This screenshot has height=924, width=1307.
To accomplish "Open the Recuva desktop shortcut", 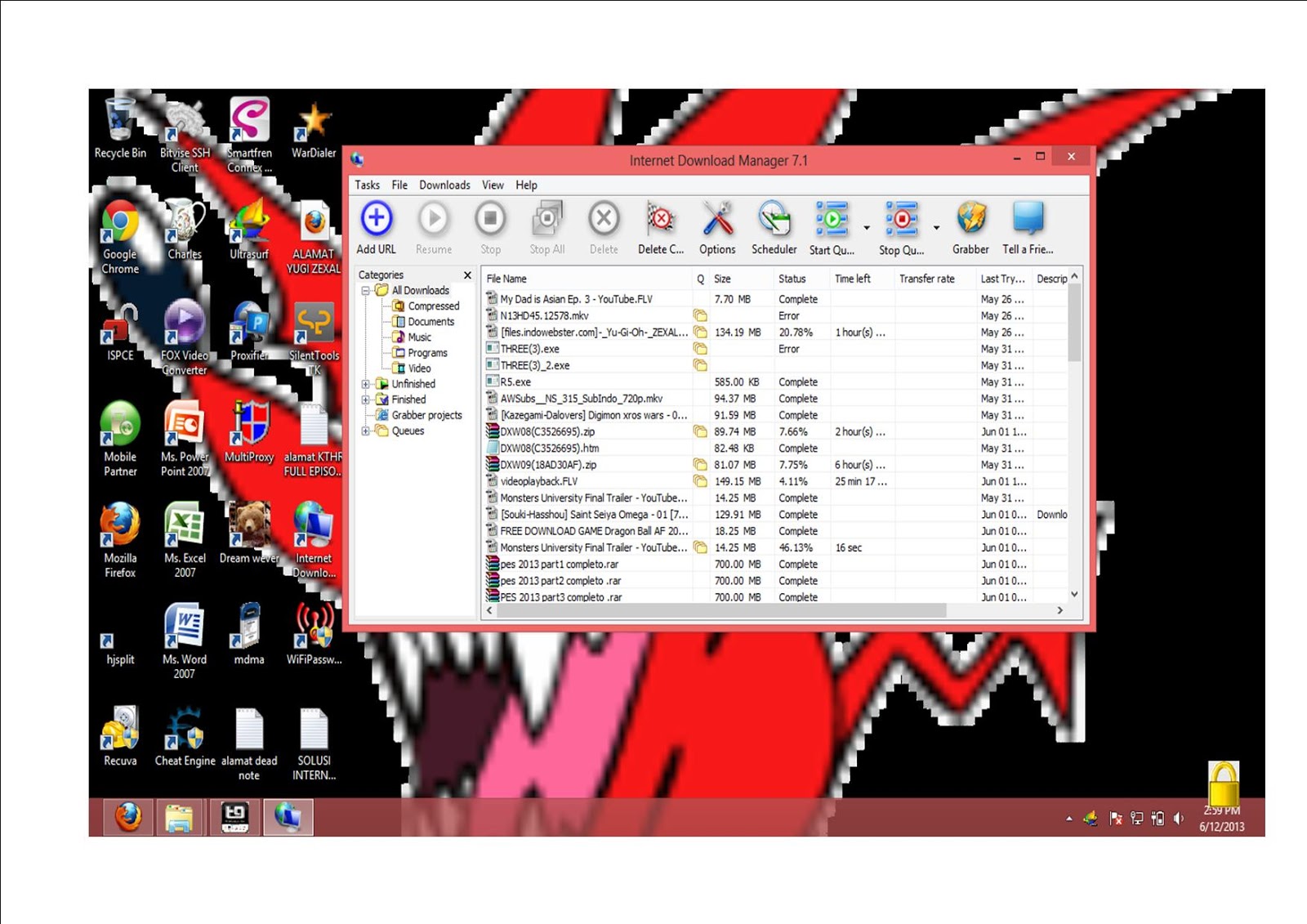I will 120,737.
